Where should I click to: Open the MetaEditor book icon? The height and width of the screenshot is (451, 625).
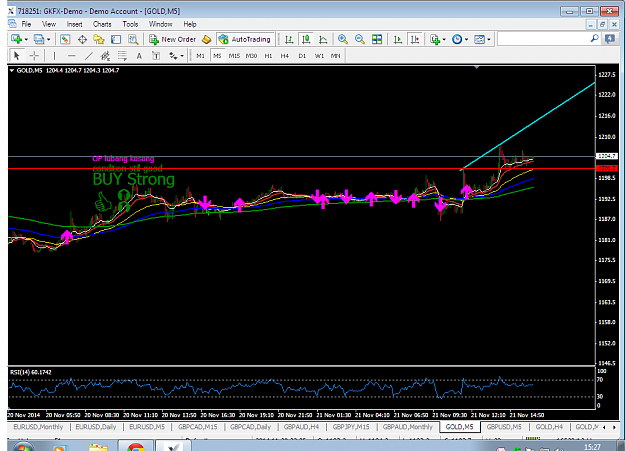(x=206, y=39)
